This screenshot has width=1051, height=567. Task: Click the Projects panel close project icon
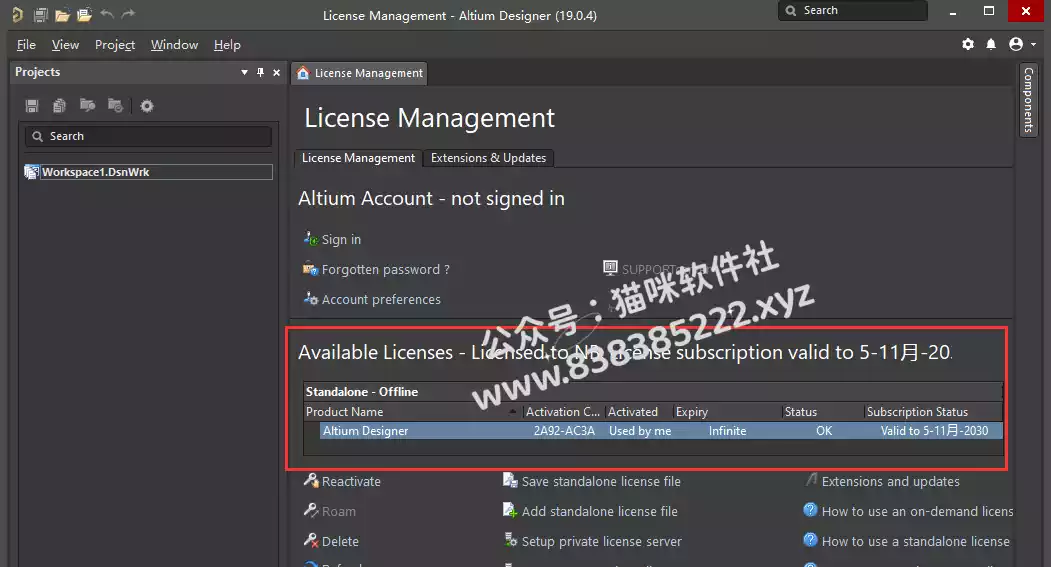coord(115,105)
